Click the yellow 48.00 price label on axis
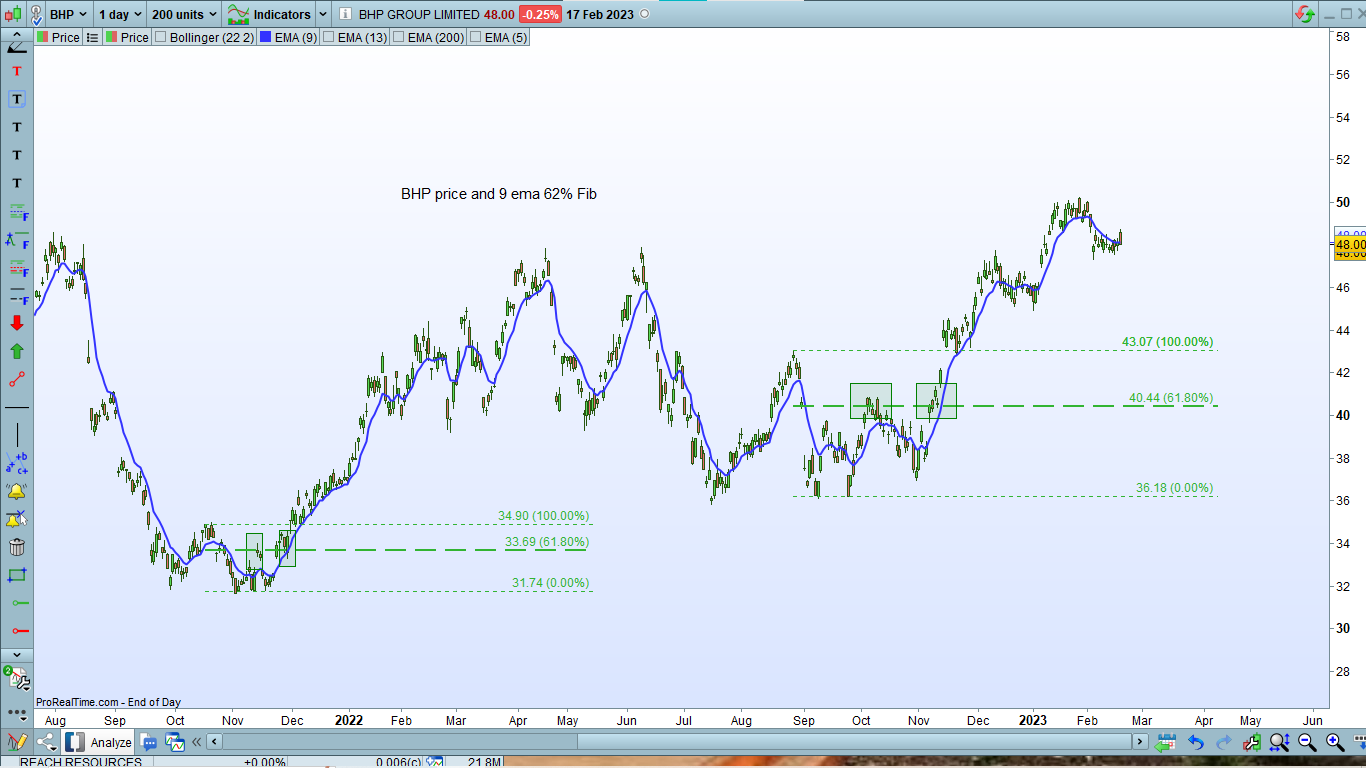 tap(1349, 244)
